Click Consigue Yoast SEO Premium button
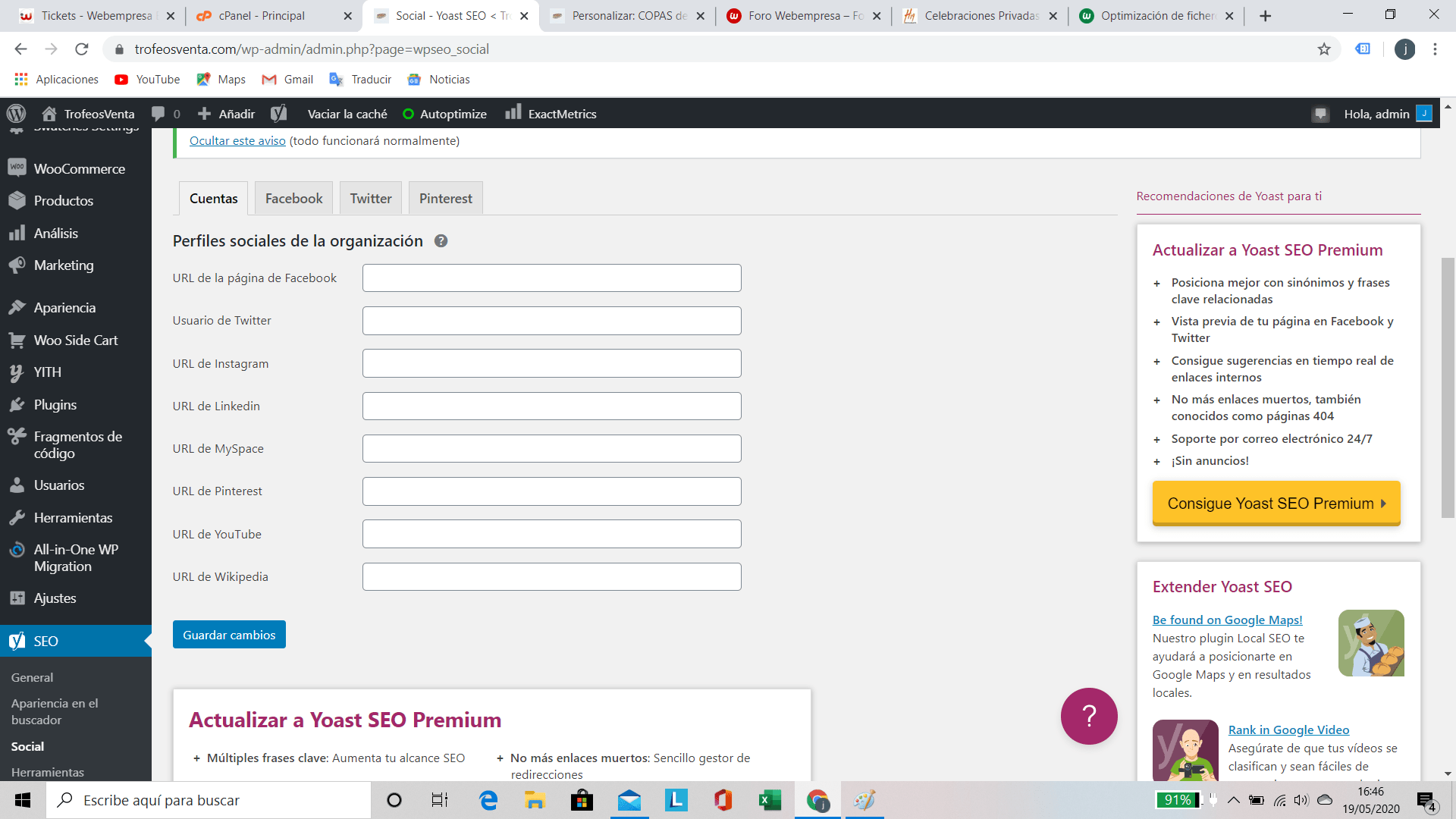The image size is (1456, 819). point(1276,504)
